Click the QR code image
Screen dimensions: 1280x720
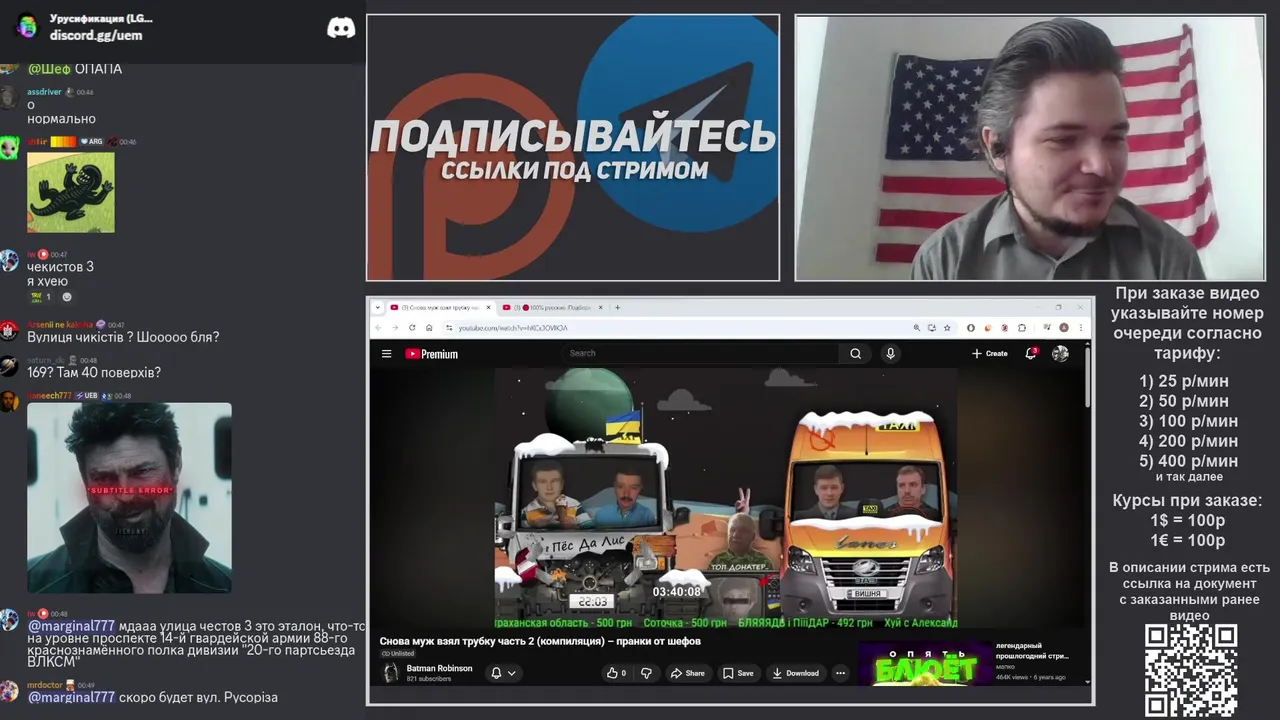point(1190,670)
